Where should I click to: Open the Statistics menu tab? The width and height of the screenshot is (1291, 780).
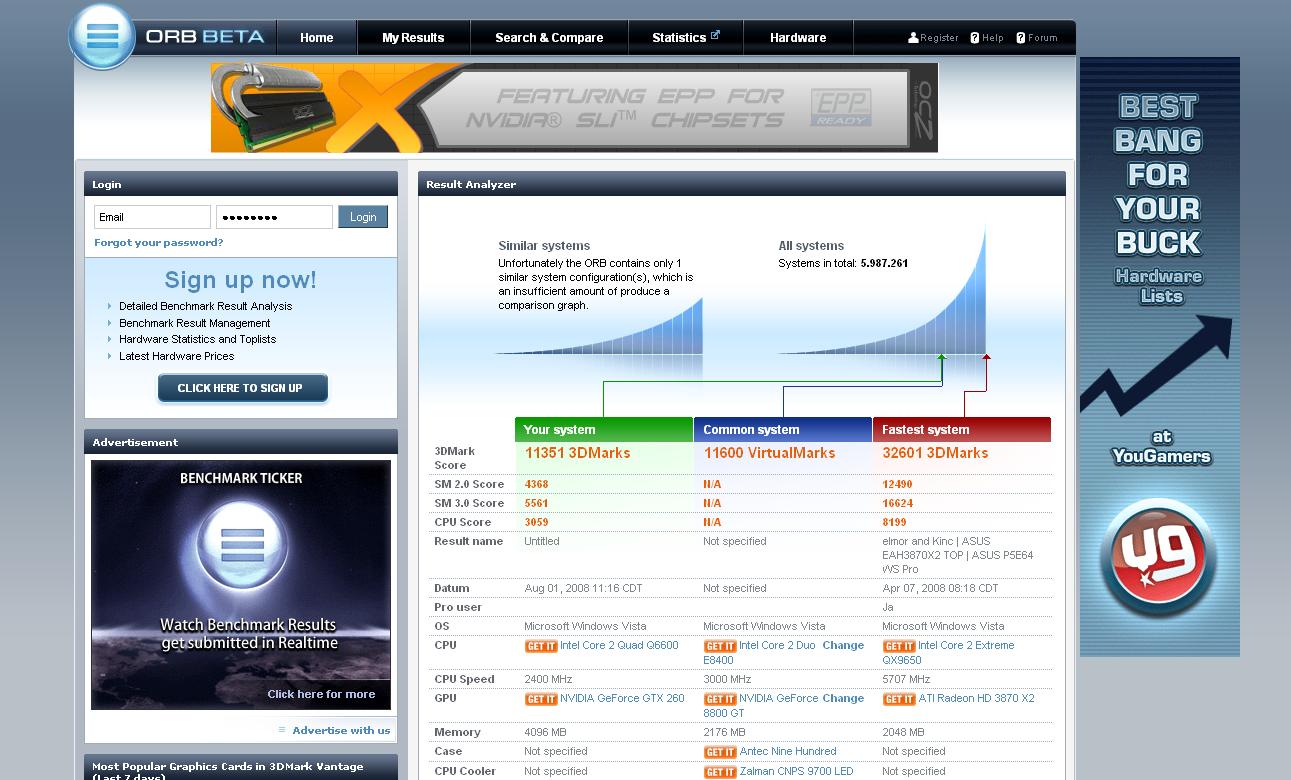(686, 38)
